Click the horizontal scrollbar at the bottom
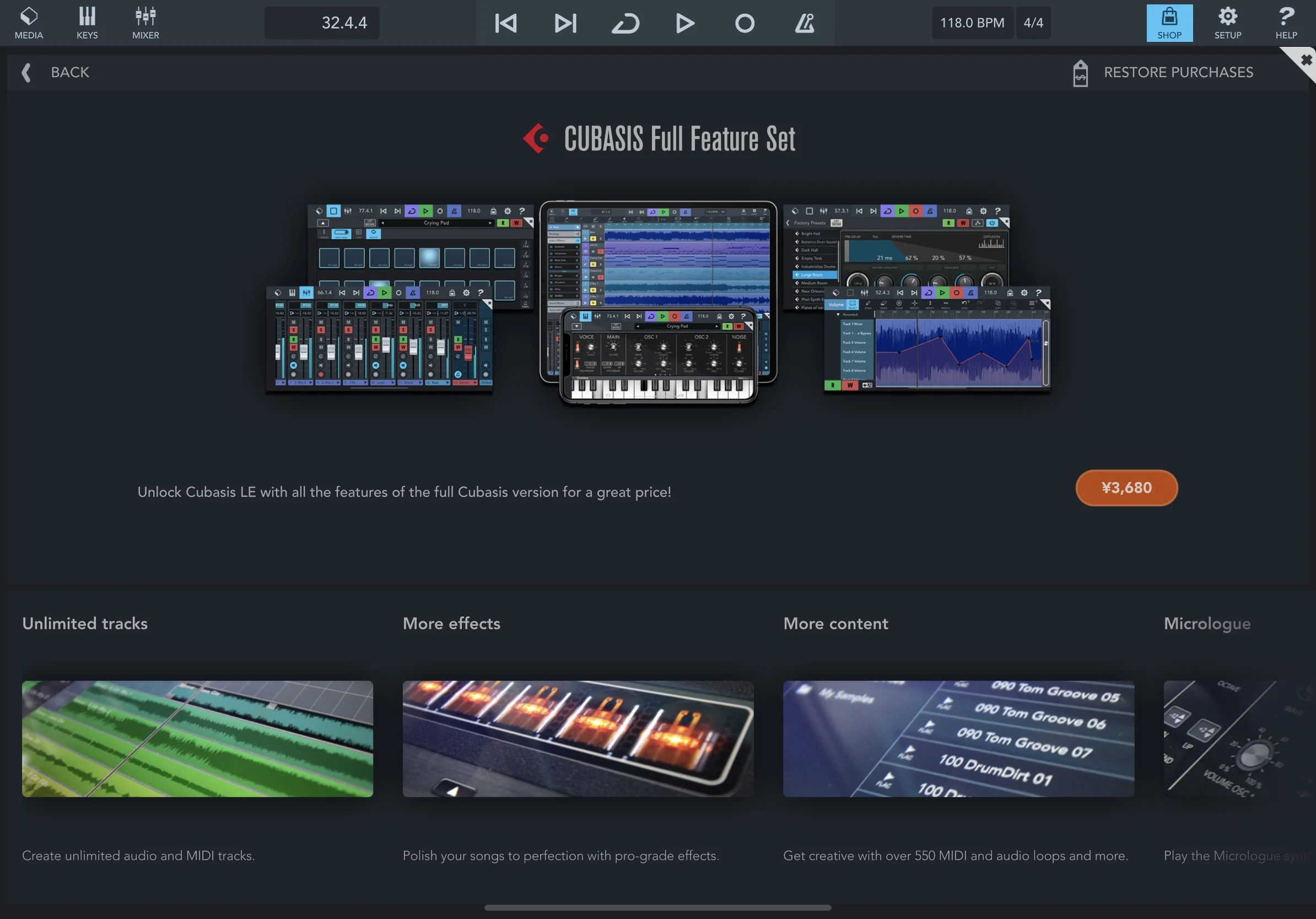1316x919 pixels. click(657, 907)
